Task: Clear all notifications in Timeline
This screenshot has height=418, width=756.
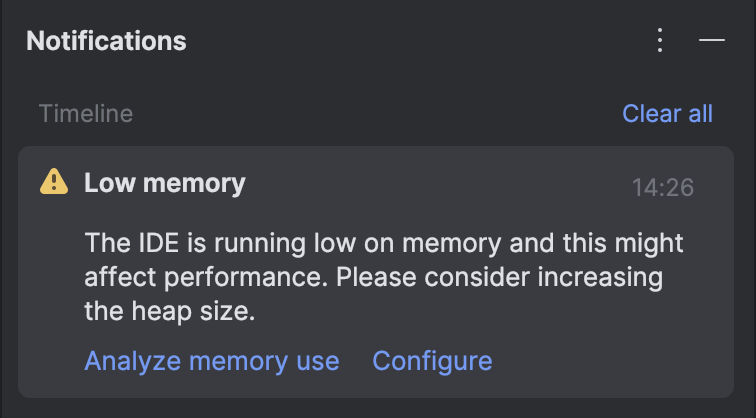Action: (x=667, y=114)
